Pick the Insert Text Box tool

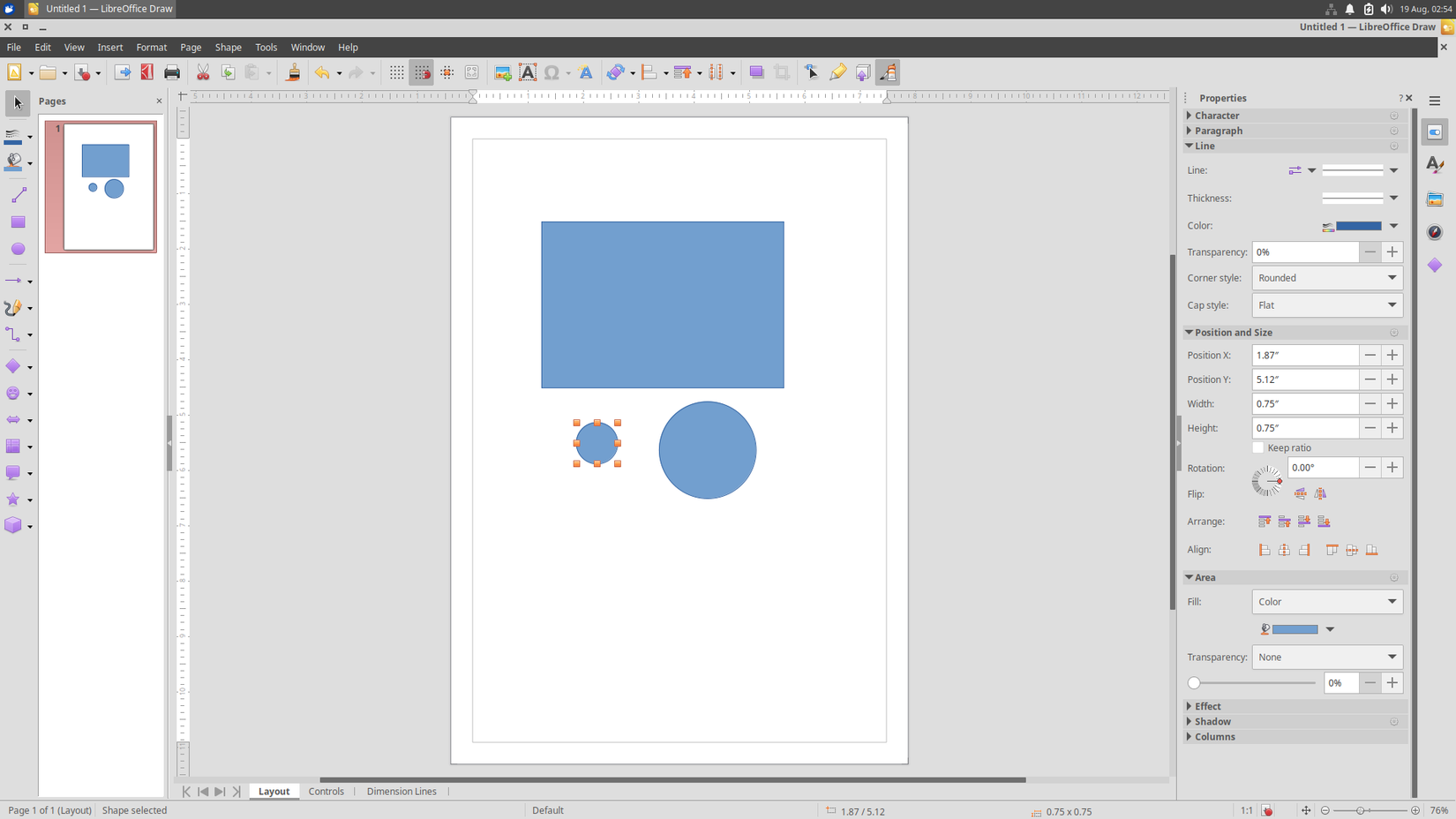(x=527, y=72)
